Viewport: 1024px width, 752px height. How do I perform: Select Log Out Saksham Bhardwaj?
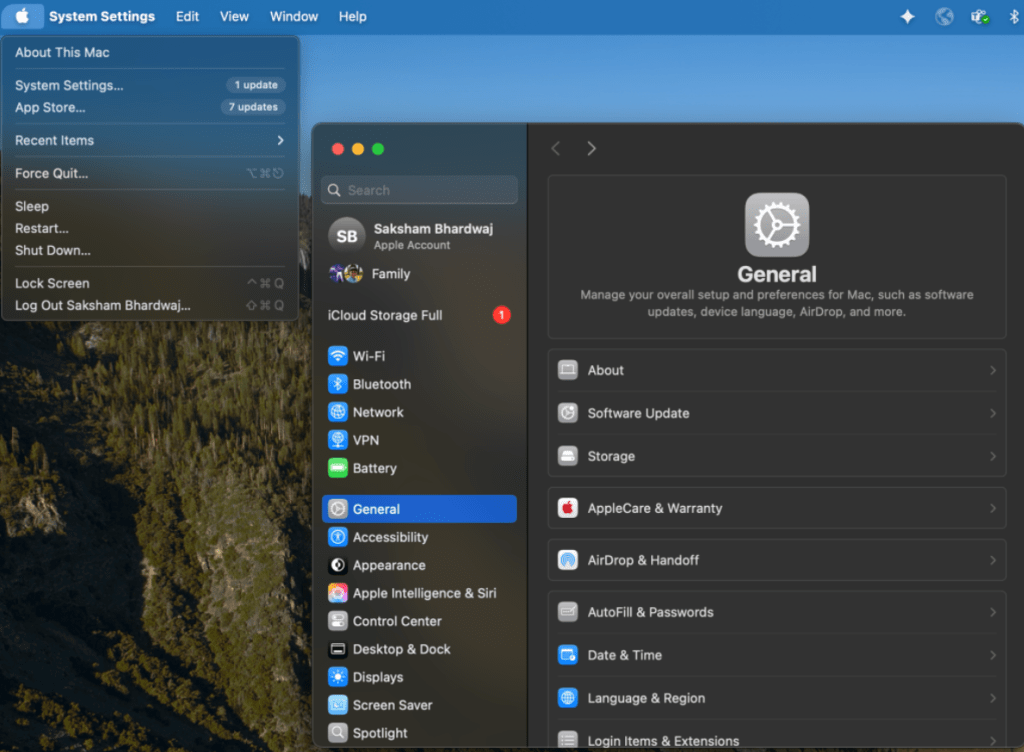[150, 306]
